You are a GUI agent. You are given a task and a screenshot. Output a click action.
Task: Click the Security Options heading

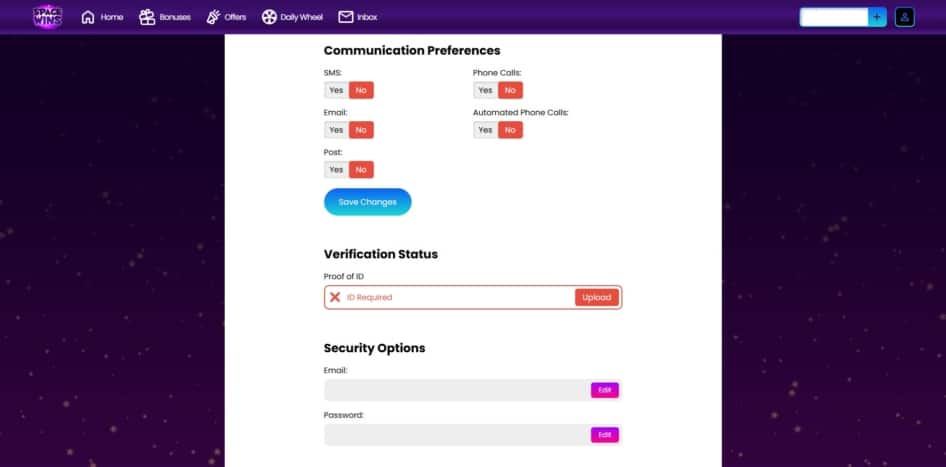click(375, 349)
